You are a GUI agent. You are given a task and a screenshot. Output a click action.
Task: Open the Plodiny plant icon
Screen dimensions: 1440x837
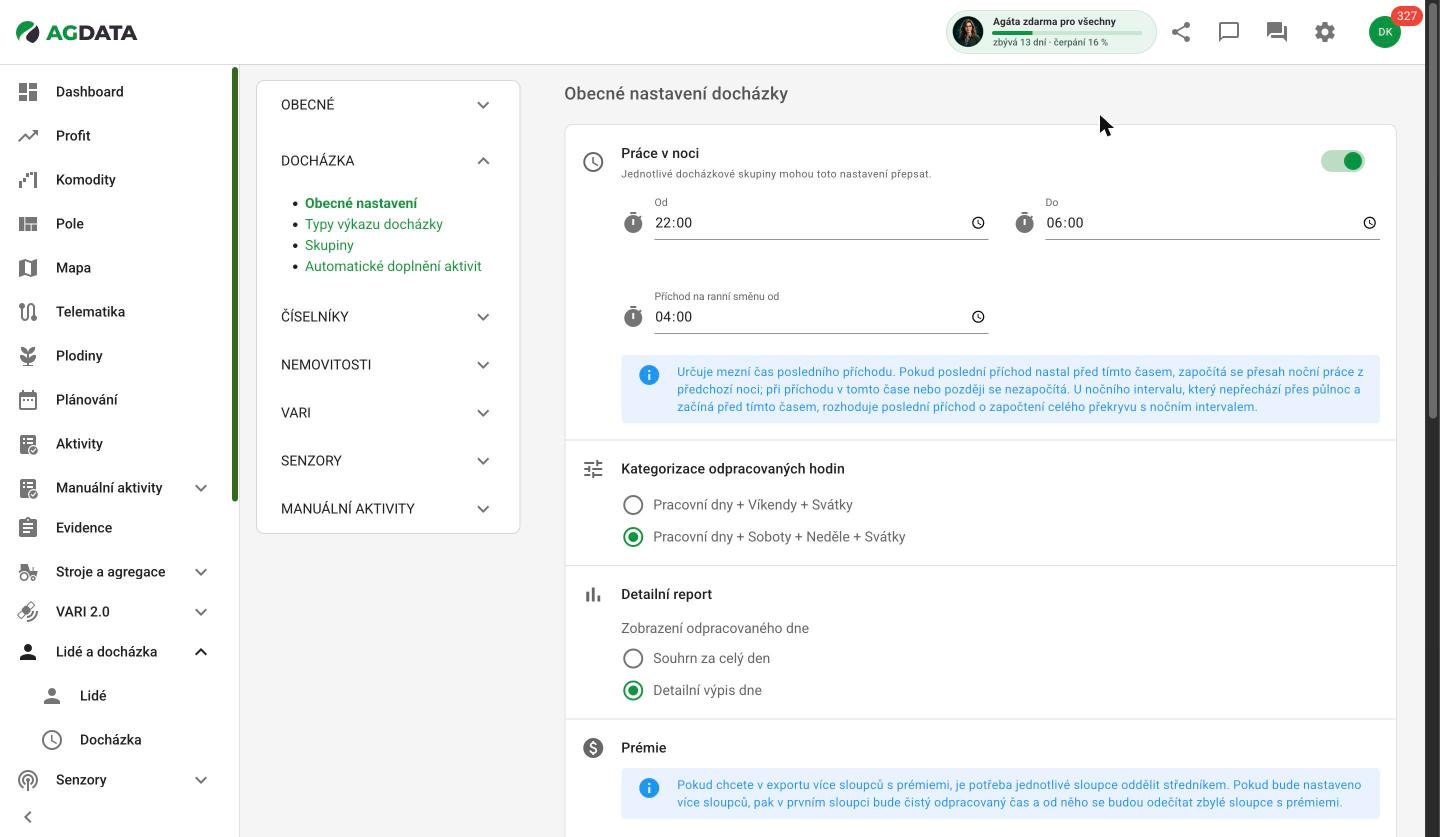point(28,356)
